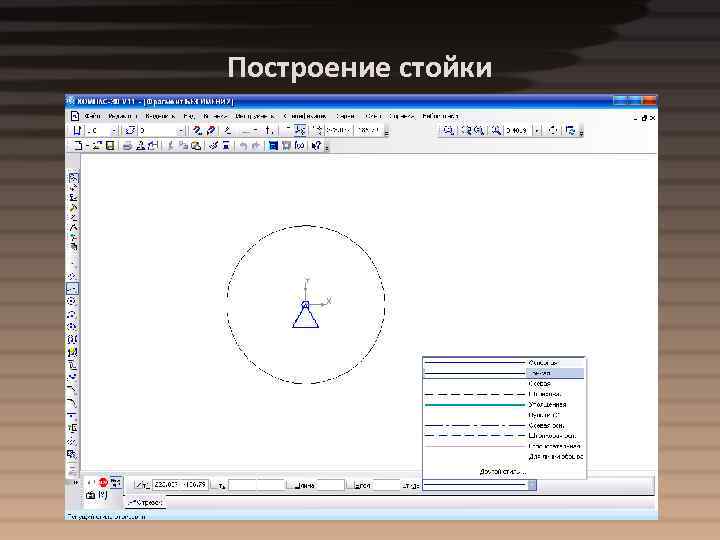Choose Штриховая осн. line style
The image size is (720, 540).
tap(504, 436)
